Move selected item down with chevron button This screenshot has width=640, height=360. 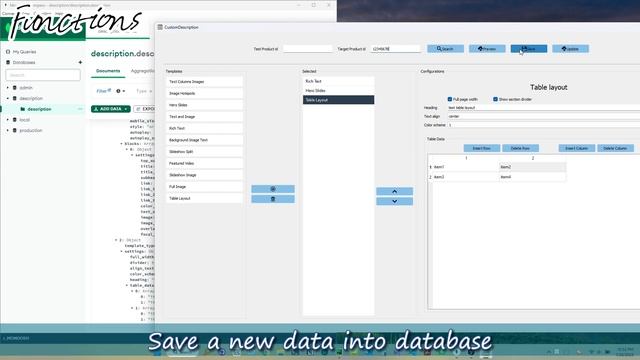click(394, 201)
